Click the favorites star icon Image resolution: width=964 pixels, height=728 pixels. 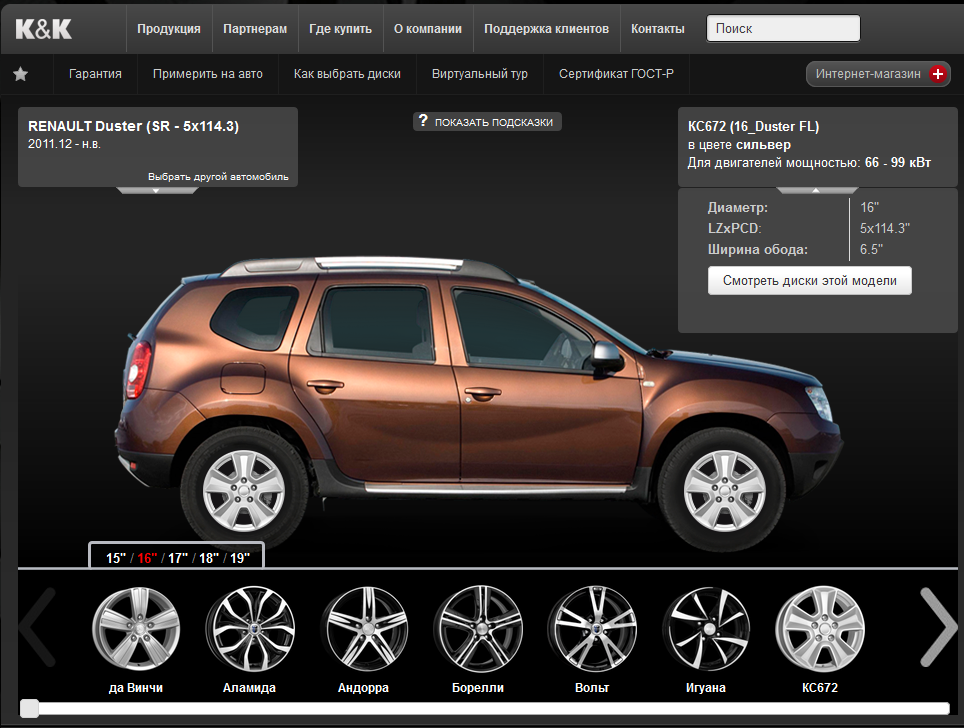[20, 74]
